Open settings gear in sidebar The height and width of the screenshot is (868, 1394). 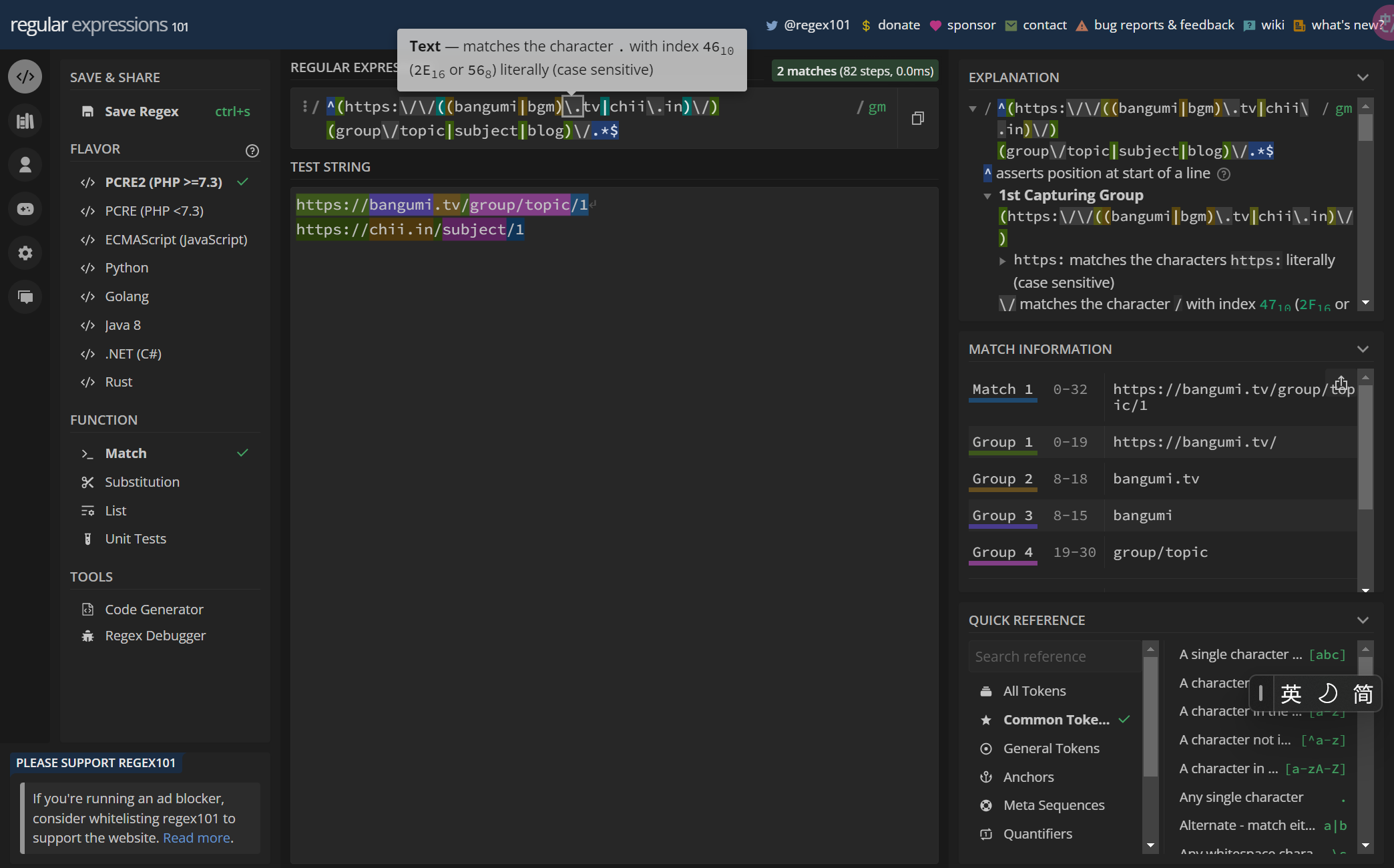(x=25, y=253)
